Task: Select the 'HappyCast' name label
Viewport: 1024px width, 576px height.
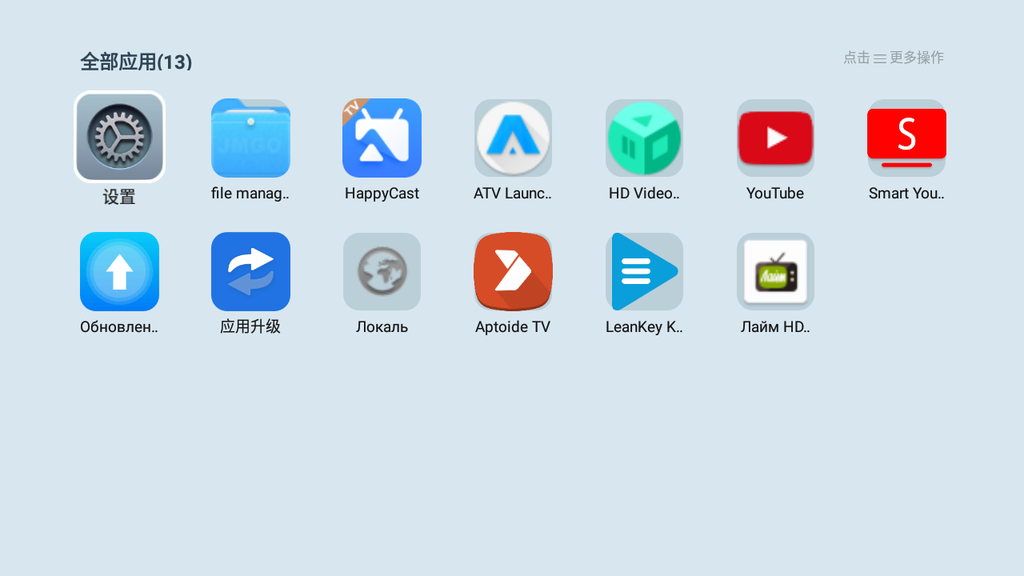Action: (381, 194)
